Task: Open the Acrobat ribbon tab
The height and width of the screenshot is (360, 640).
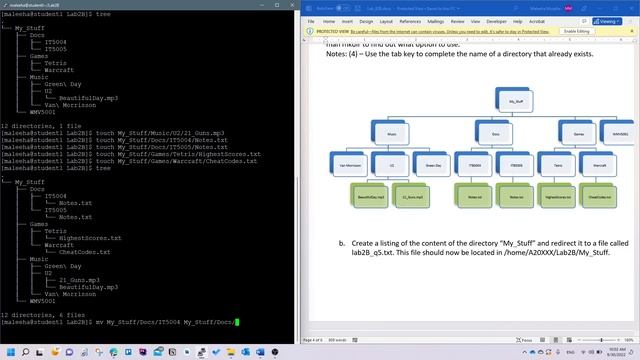Action: click(x=537, y=21)
